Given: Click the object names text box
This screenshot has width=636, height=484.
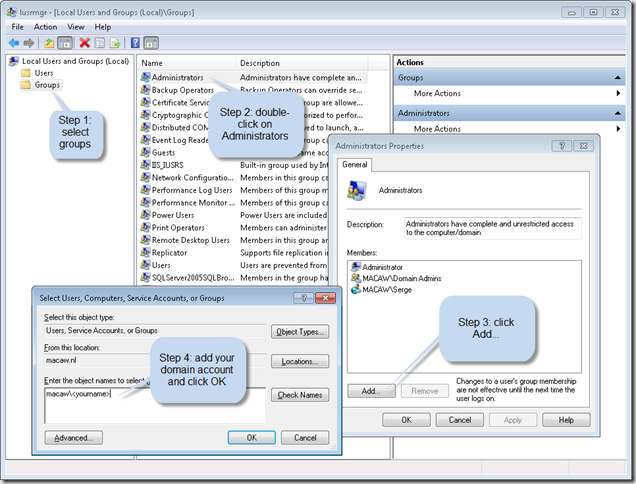Looking at the screenshot, I should (155, 405).
